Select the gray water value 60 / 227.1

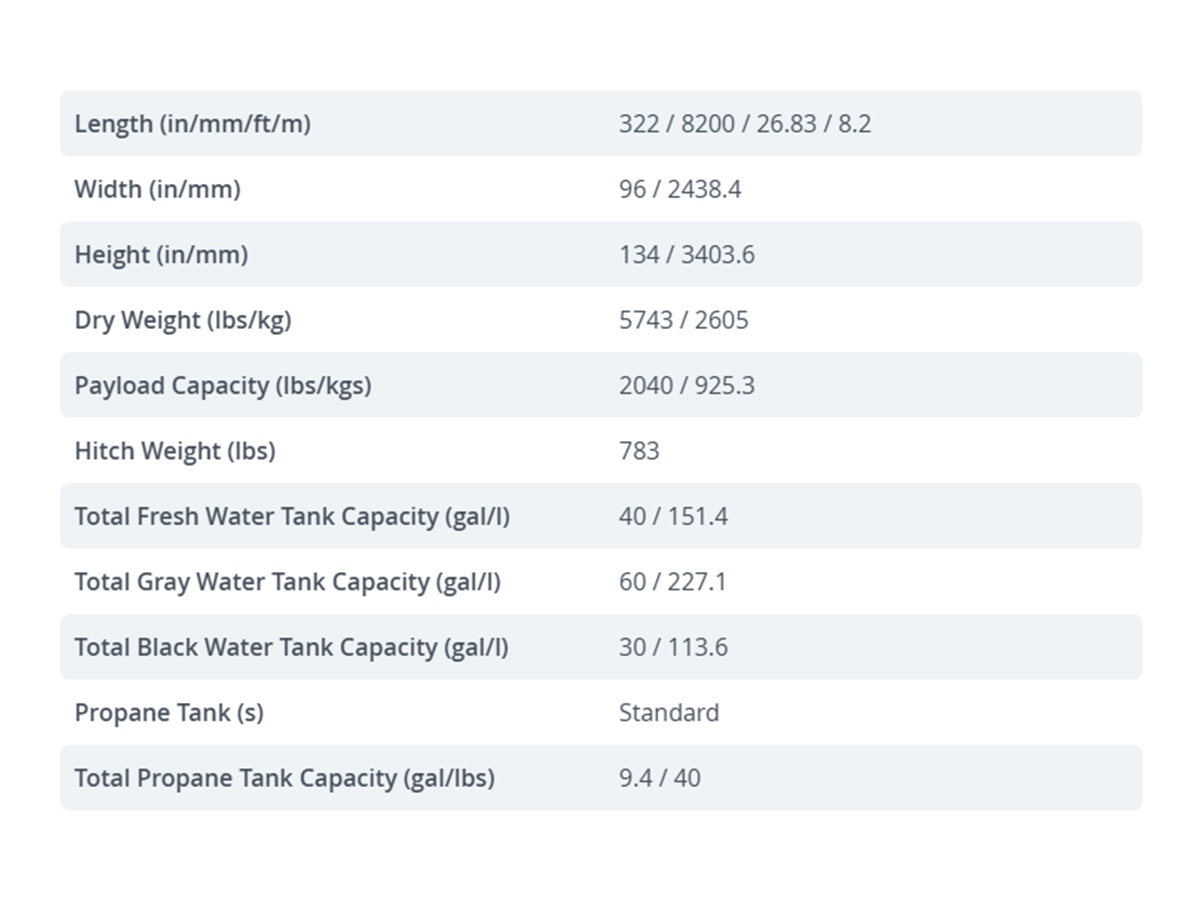673,582
